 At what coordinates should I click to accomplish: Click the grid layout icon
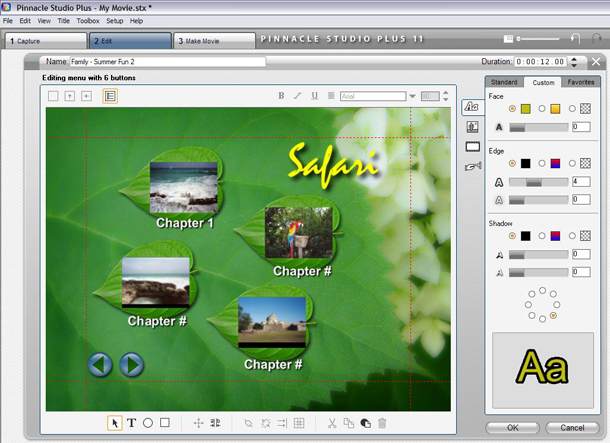pos(299,423)
